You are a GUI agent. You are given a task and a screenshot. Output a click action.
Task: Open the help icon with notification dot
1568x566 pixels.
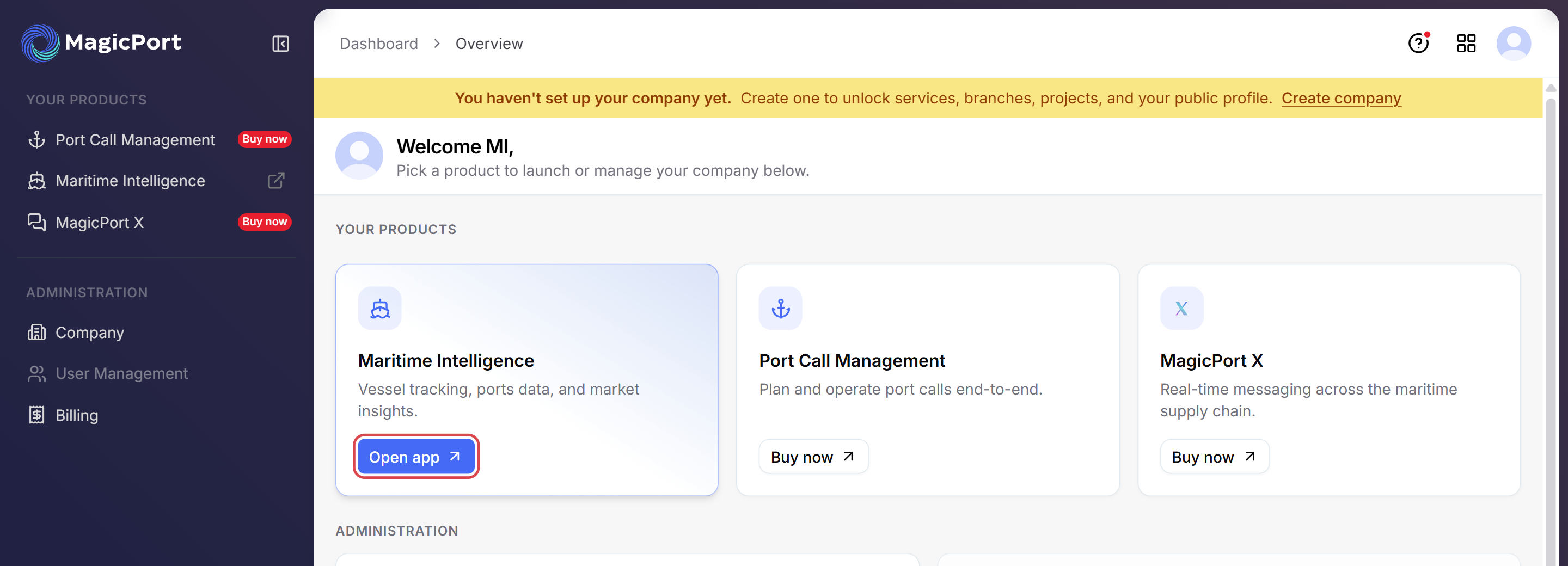click(x=1419, y=43)
